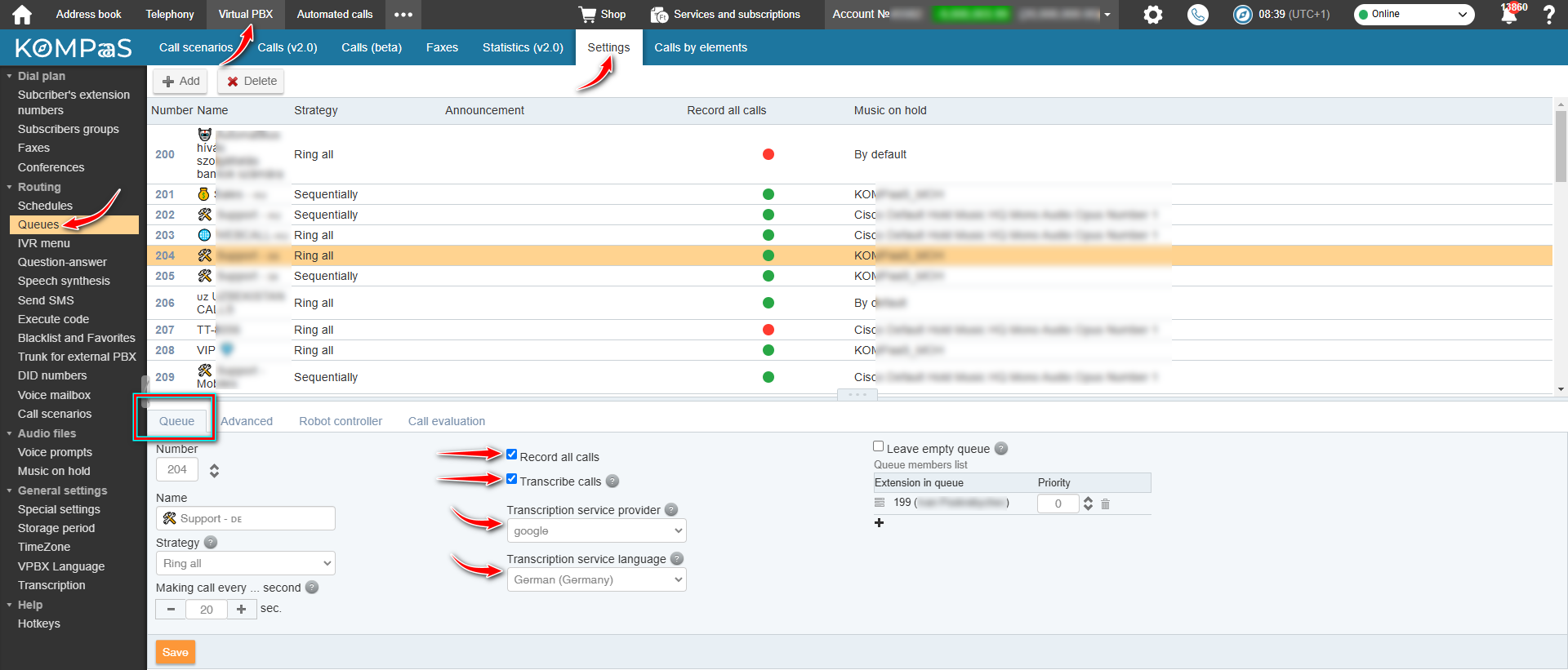Click the record status dot for queue 207
1568x670 pixels.
pyautogui.click(x=768, y=330)
